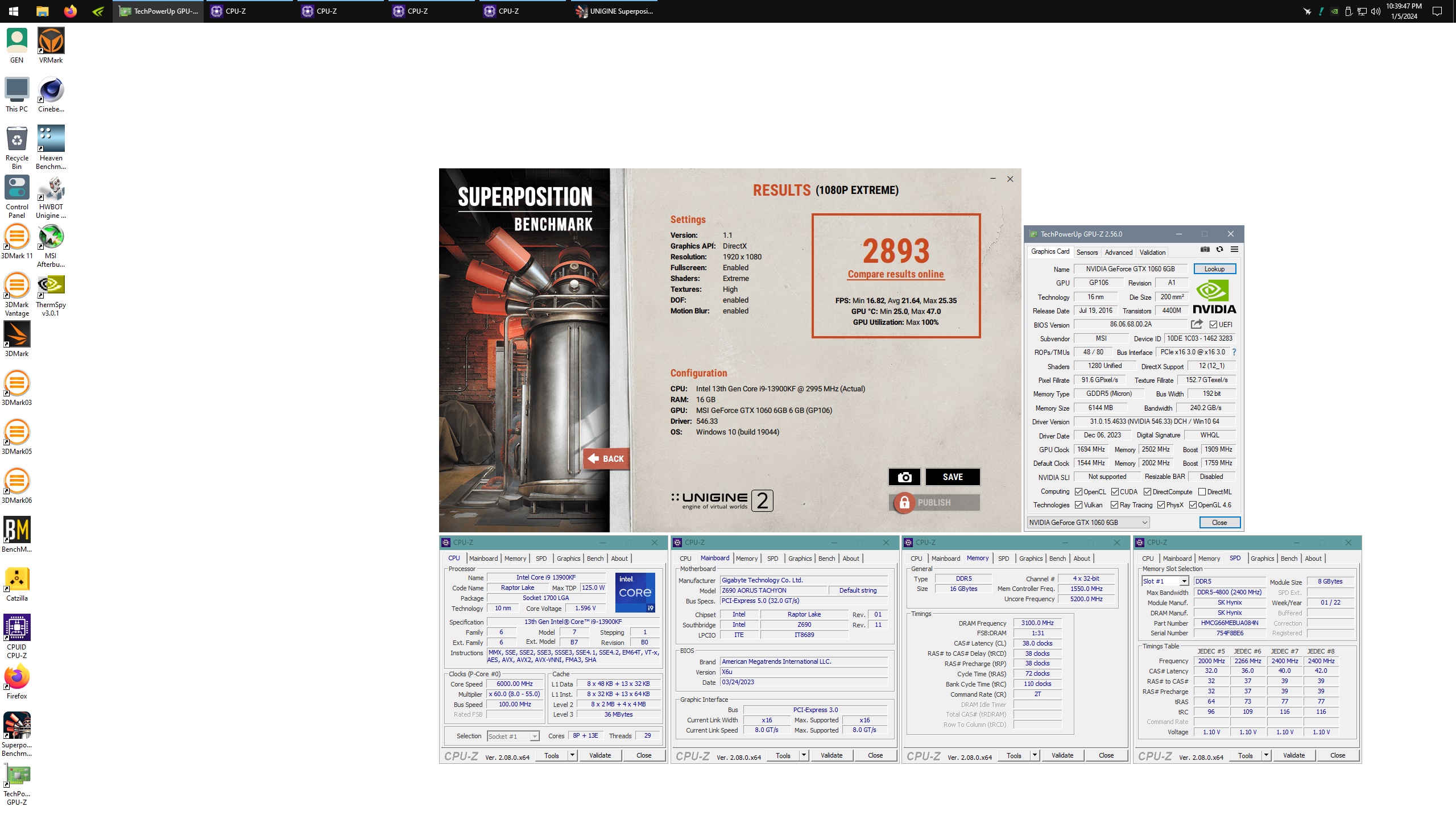Open Cinebench desktop shortcut
1456x819 pixels.
(51, 94)
